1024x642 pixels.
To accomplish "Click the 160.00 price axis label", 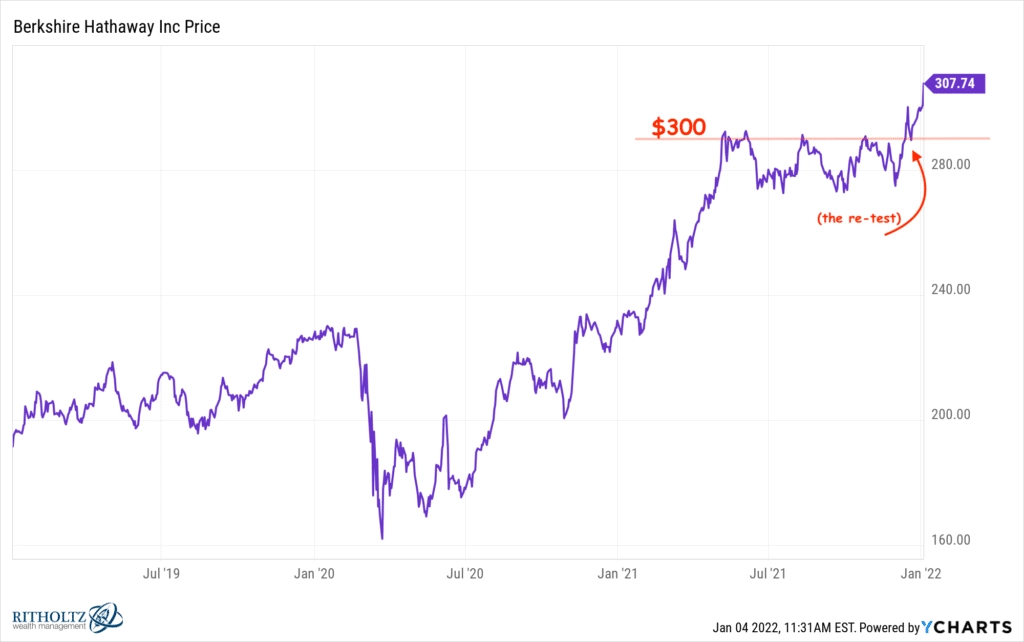I will click(x=951, y=540).
